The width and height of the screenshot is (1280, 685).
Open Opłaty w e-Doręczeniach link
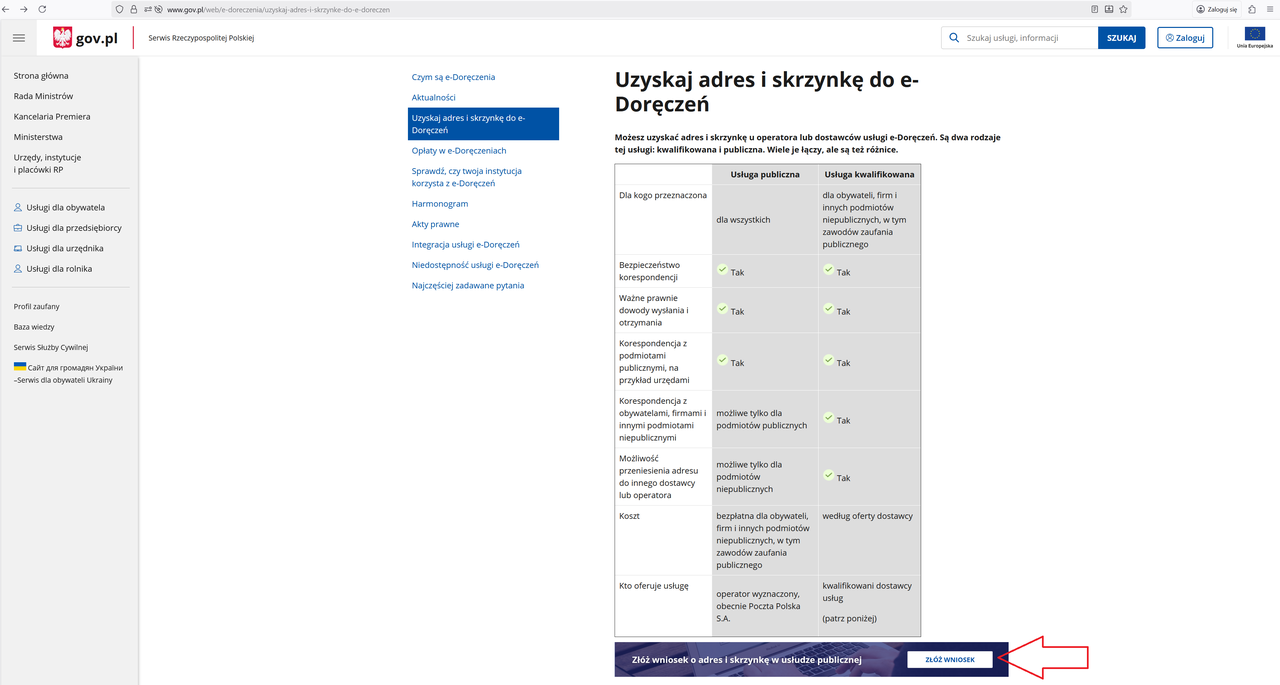[459, 151]
